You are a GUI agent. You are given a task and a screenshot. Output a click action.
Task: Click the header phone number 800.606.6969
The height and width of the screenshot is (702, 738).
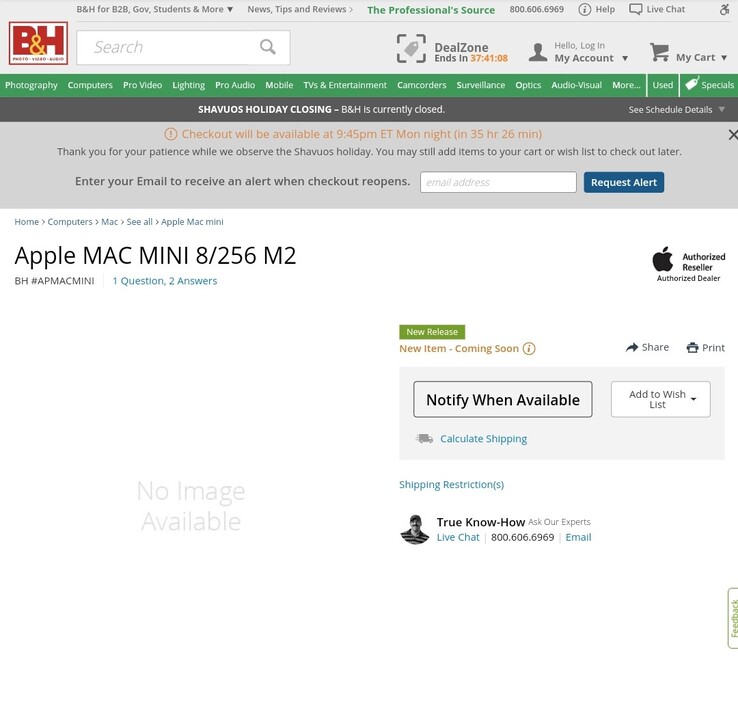tap(536, 9)
